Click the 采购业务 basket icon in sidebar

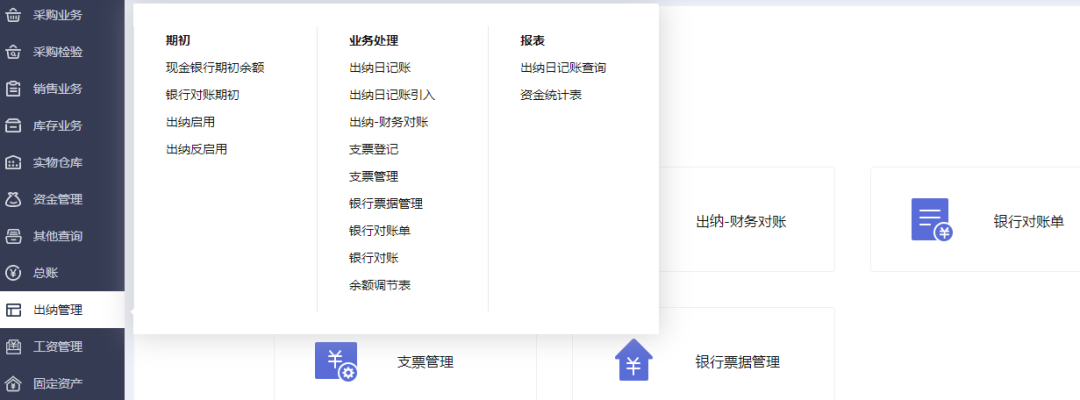(13, 15)
